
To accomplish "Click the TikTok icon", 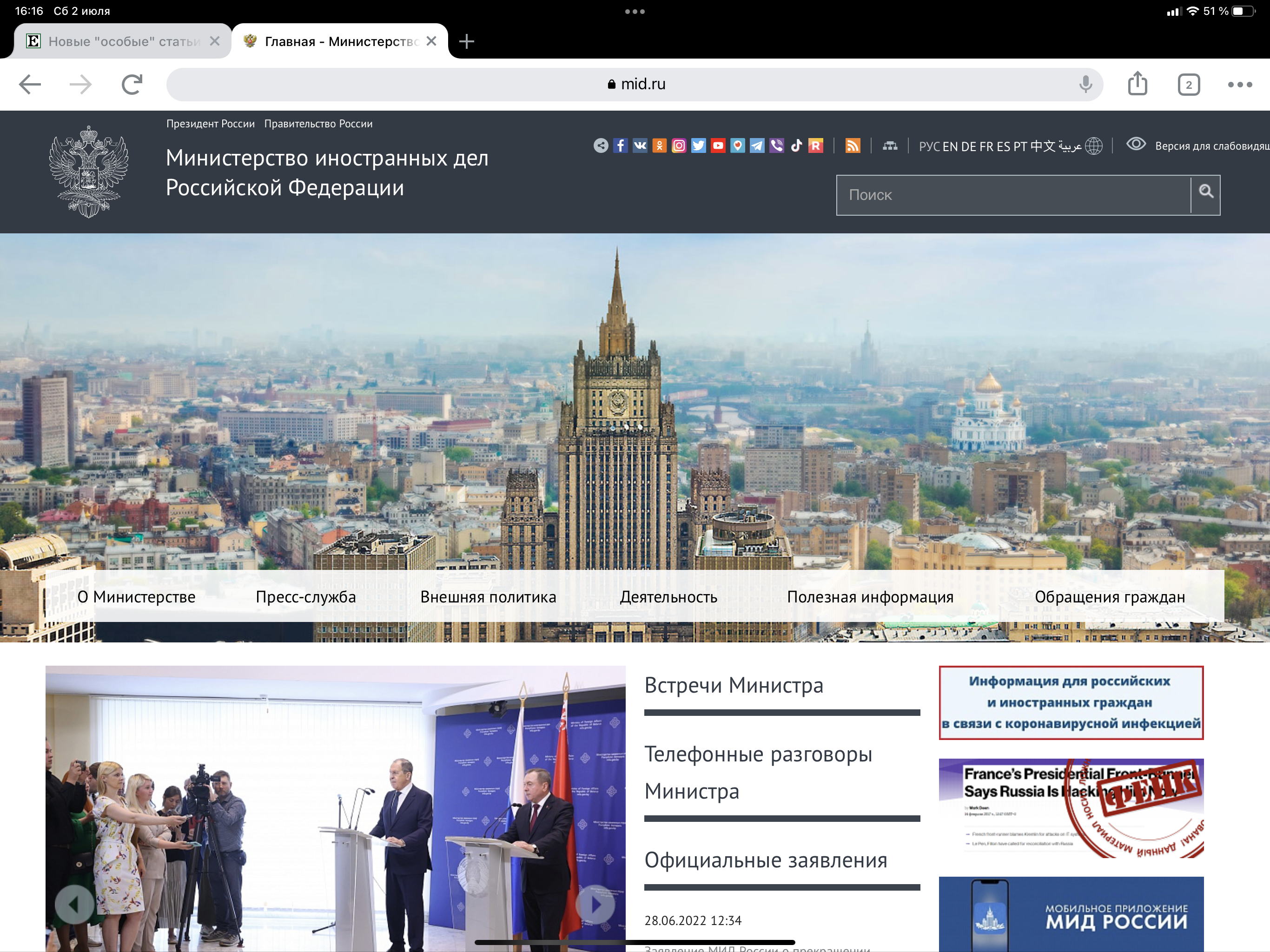I will tap(796, 146).
